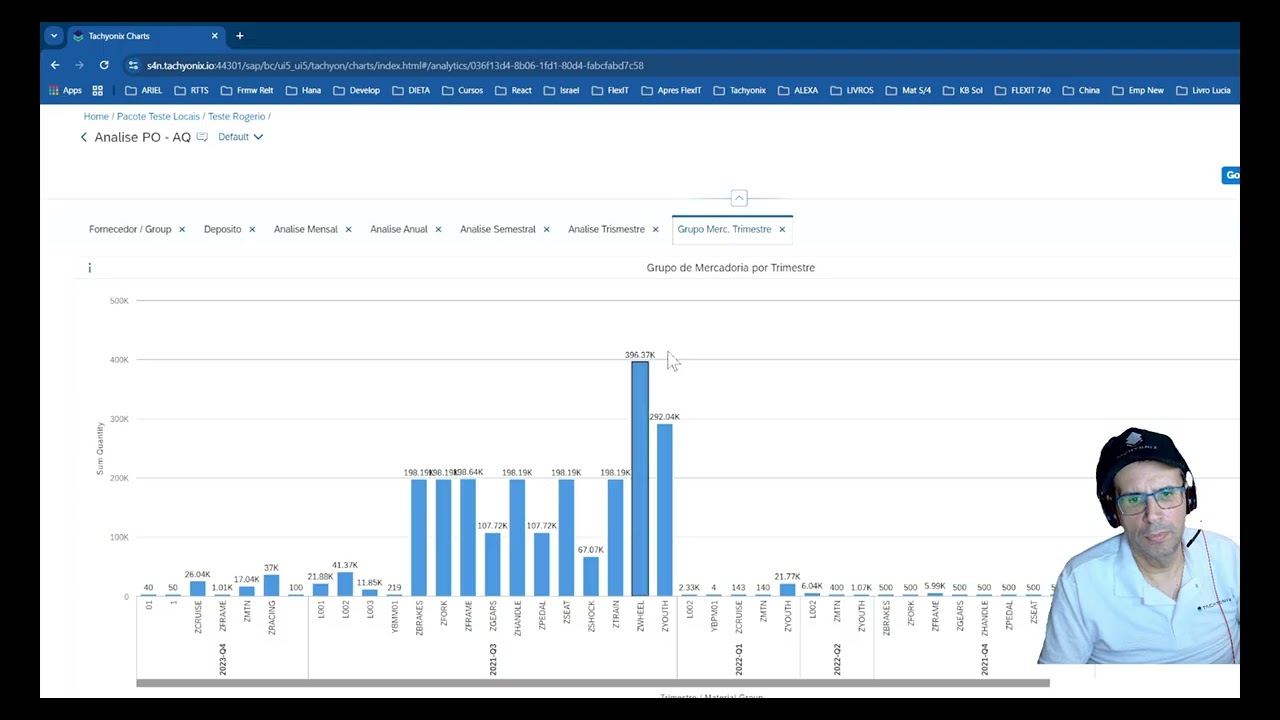Viewport: 1280px width, 720px height.
Task: Open the Develop bookmark folder
Action: point(356,90)
